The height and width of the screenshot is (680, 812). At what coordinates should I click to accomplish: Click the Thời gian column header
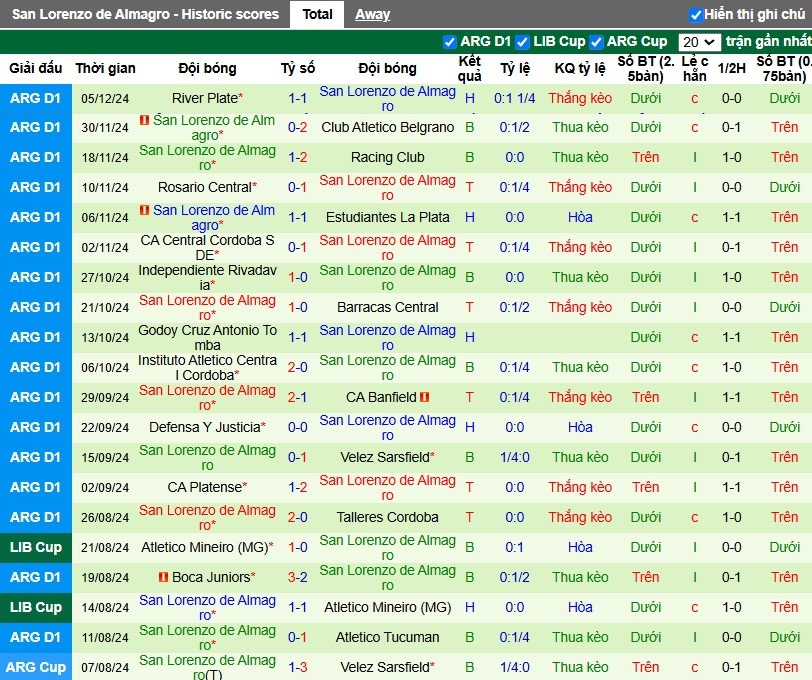pos(105,68)
